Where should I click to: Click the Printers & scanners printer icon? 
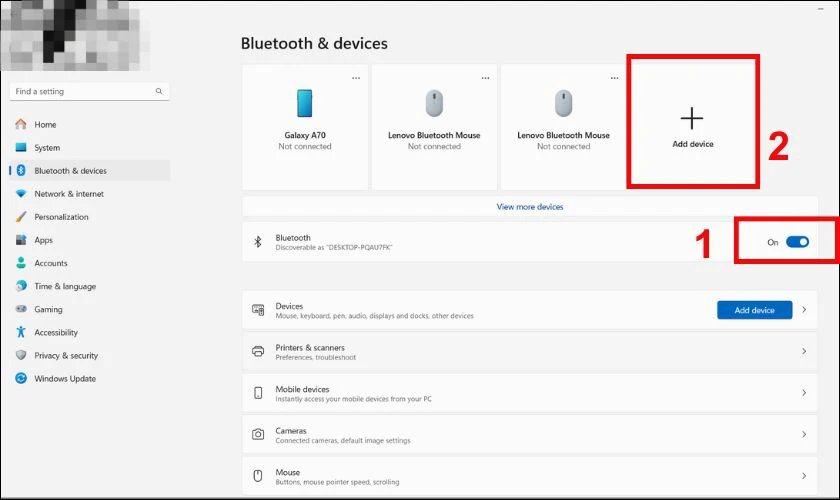(x=258, y=351)
